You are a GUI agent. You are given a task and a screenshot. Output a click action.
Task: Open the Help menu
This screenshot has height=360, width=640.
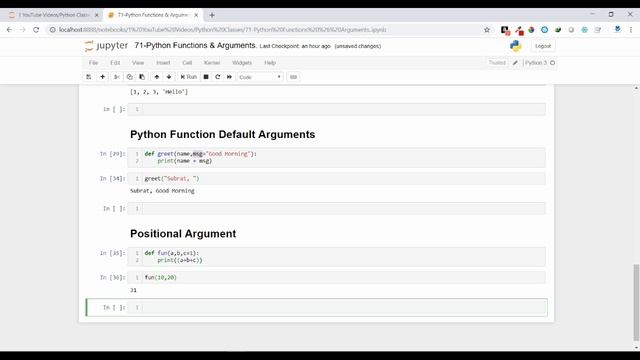pos(270,63)
